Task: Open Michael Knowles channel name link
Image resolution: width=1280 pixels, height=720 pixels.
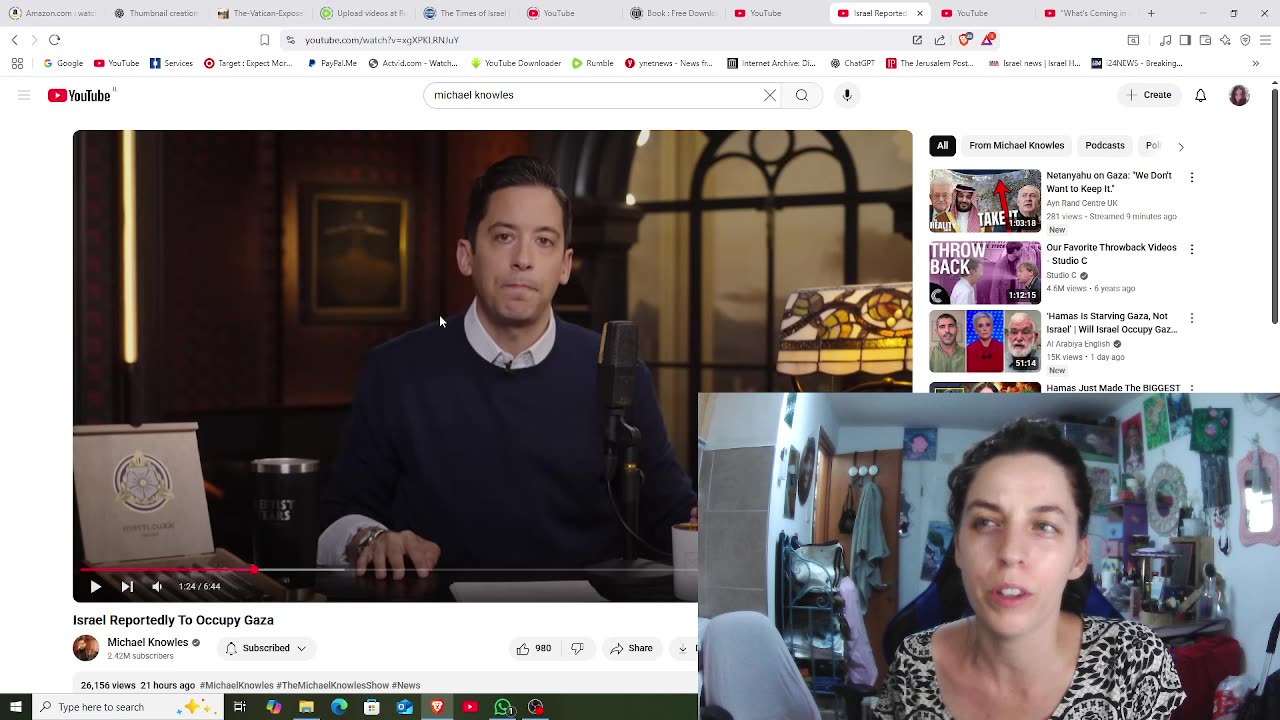Action: pyautogui.click(x=148, y=642)
